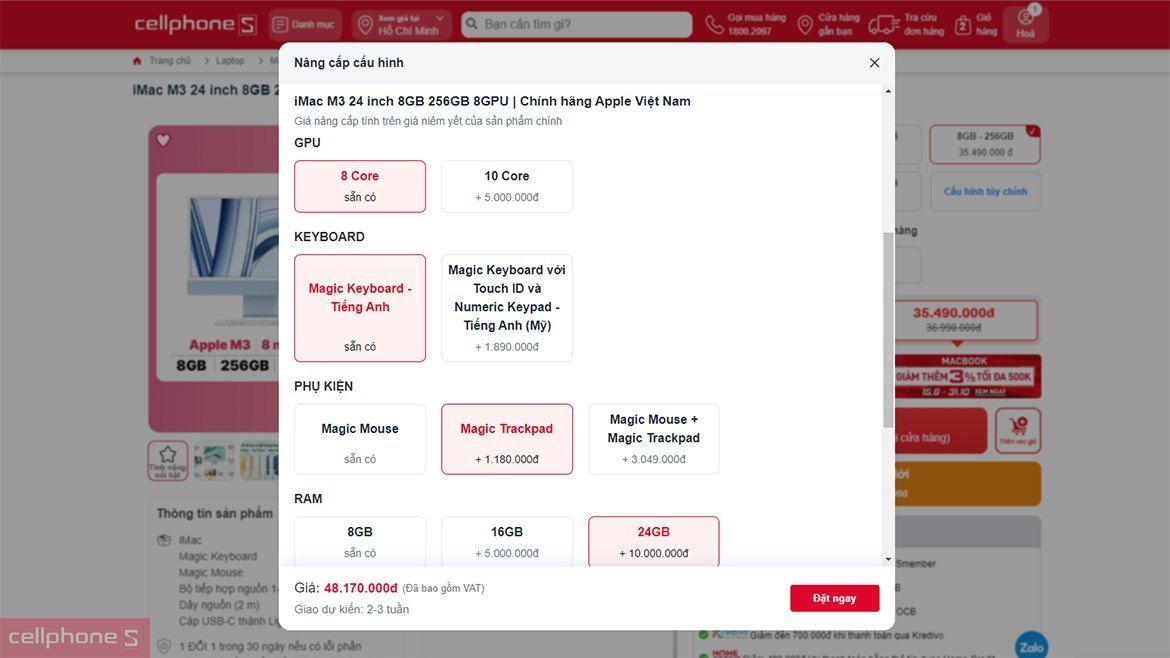Click the store locator Cửa hàng gần bạn icon
The image size is (1170, 658).
(x=804, y=25)
